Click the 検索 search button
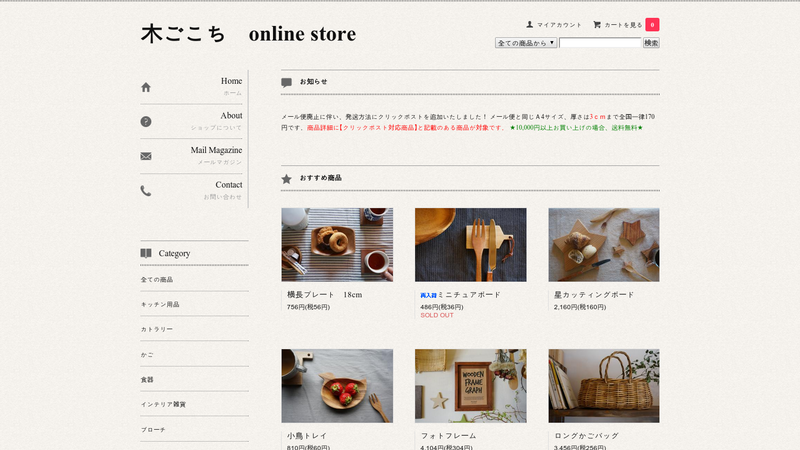This screenshot has width=800, height=450. tap(651, 43)
